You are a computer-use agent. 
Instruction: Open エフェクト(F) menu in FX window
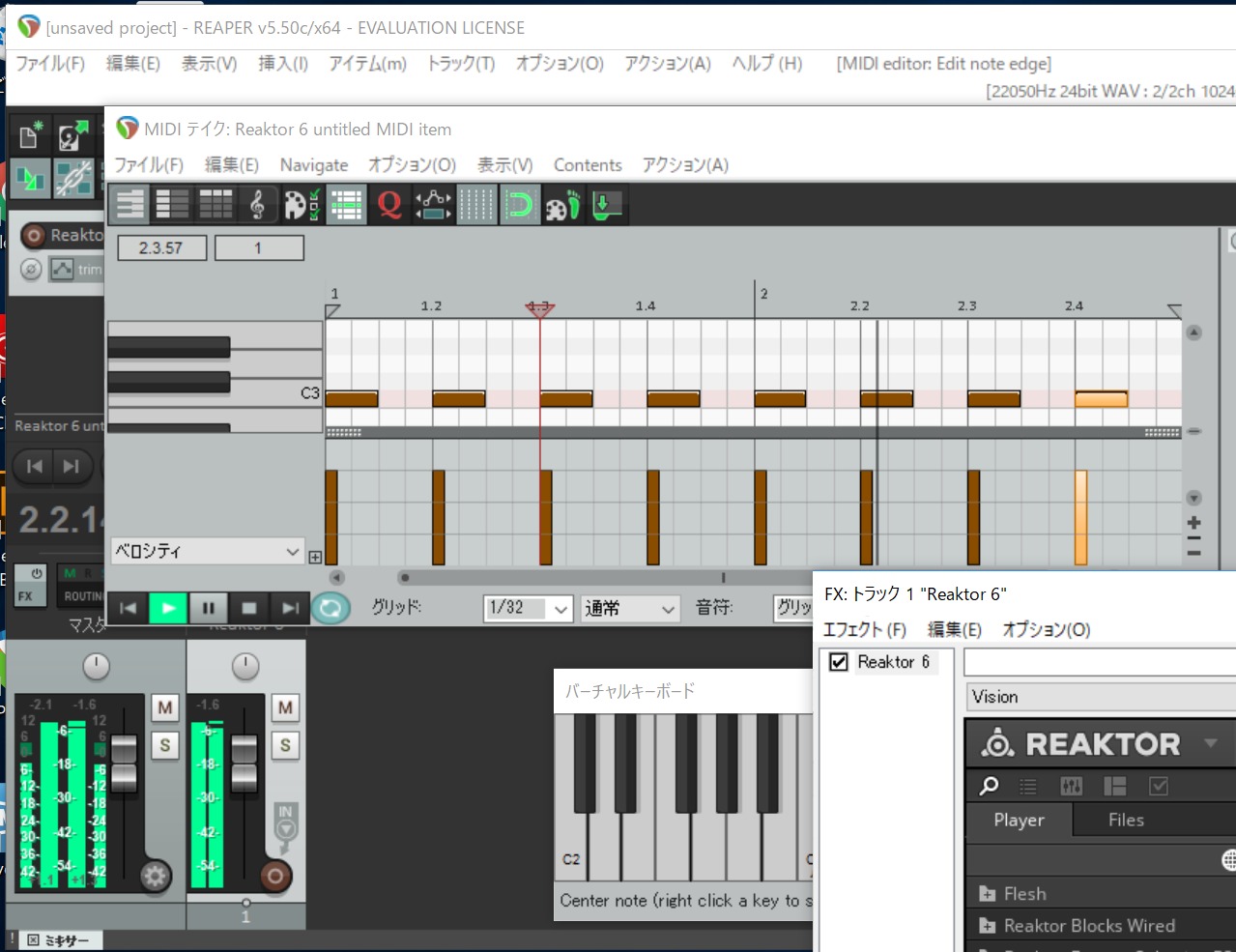click(x=864, y=630)
